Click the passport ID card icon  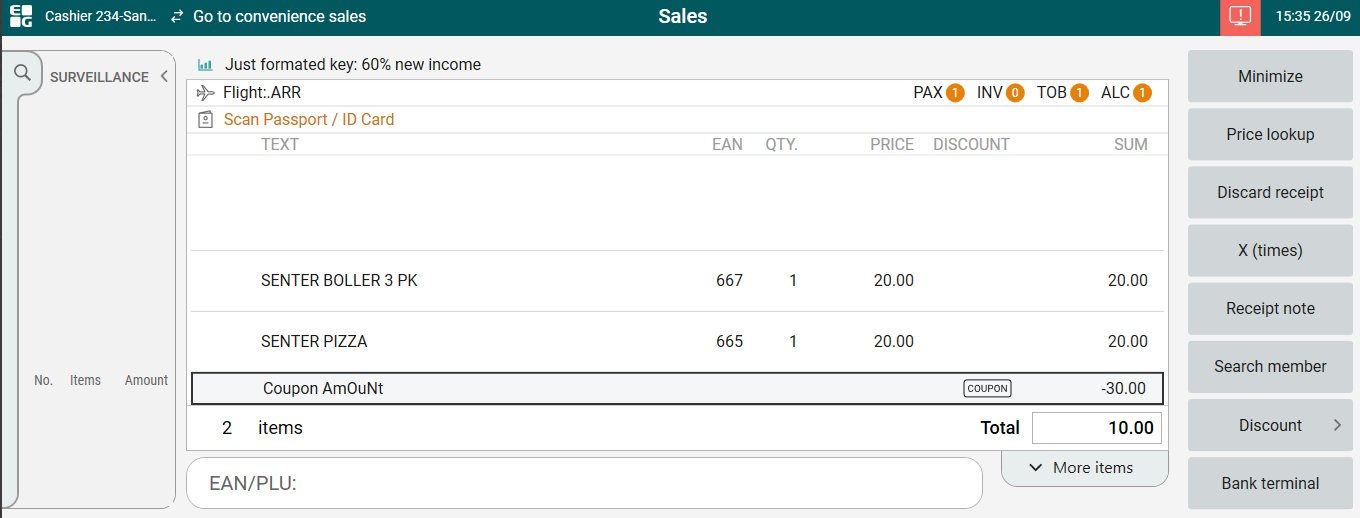206,120
